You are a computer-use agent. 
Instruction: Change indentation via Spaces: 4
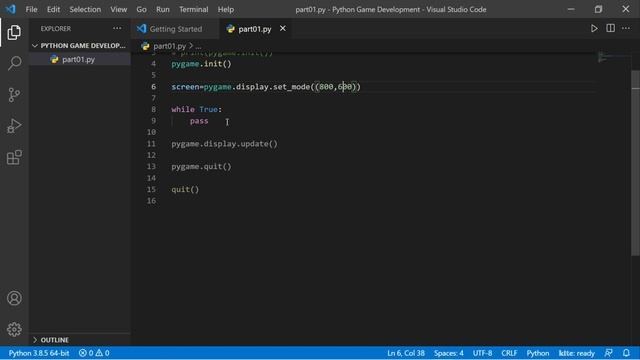(449, 353)
